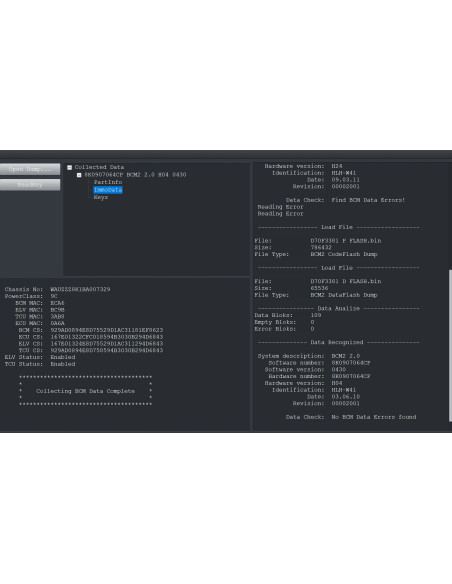Click the Empty Bloks line
The height and width of the screenshot is (584, 452).
(284, 322)
